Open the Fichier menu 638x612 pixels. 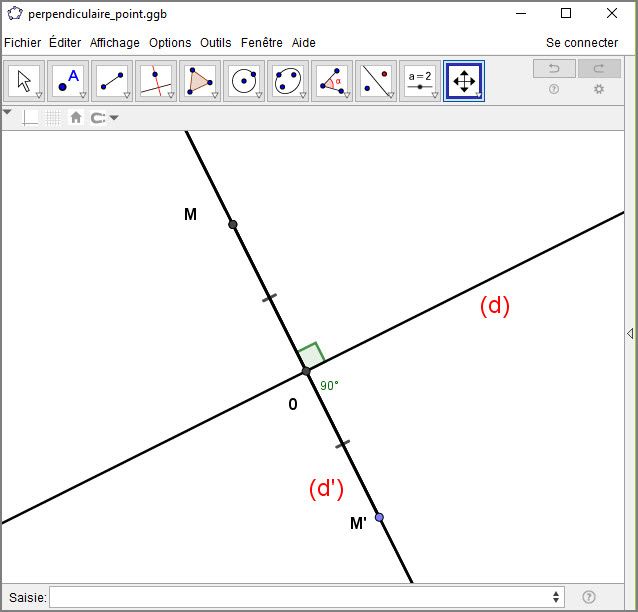(x=22, y=42)
